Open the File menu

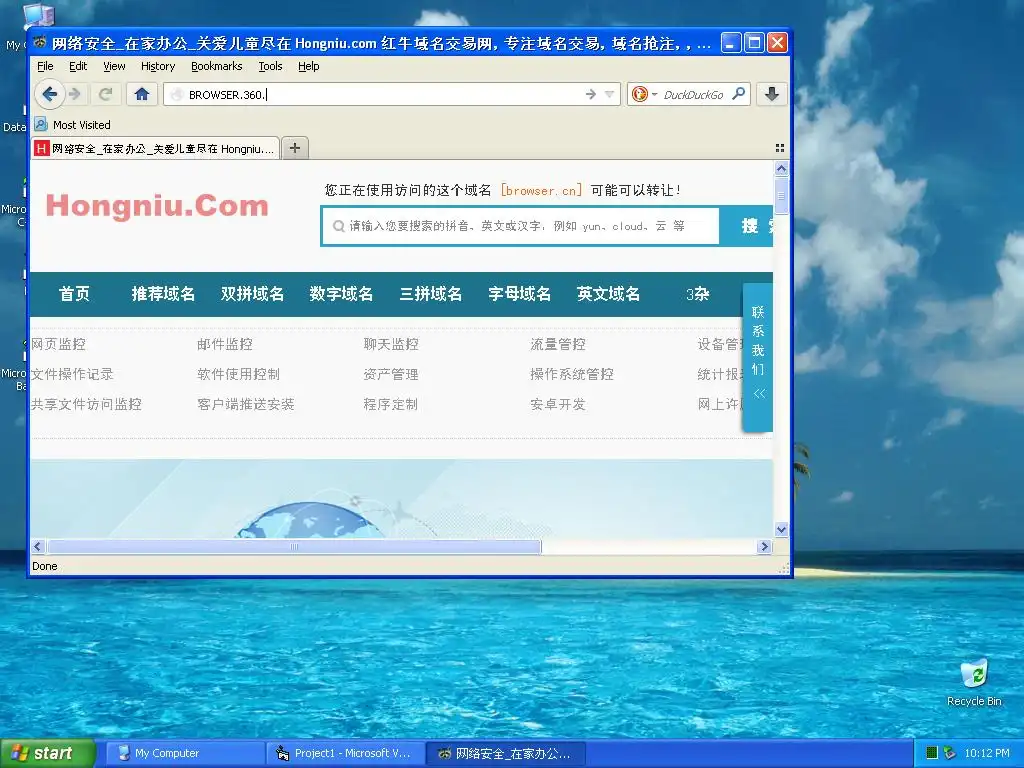(45, 66)
